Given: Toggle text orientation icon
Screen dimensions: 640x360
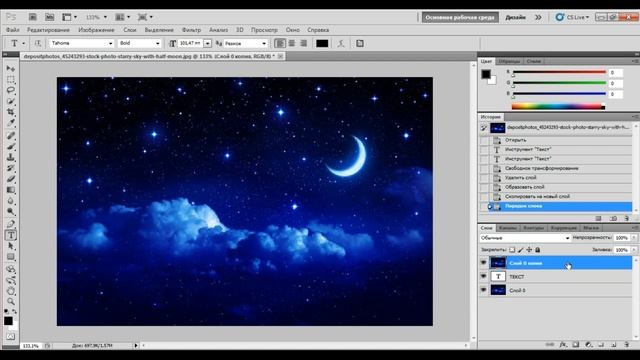Looking at the screenshot, I should 38,43.
